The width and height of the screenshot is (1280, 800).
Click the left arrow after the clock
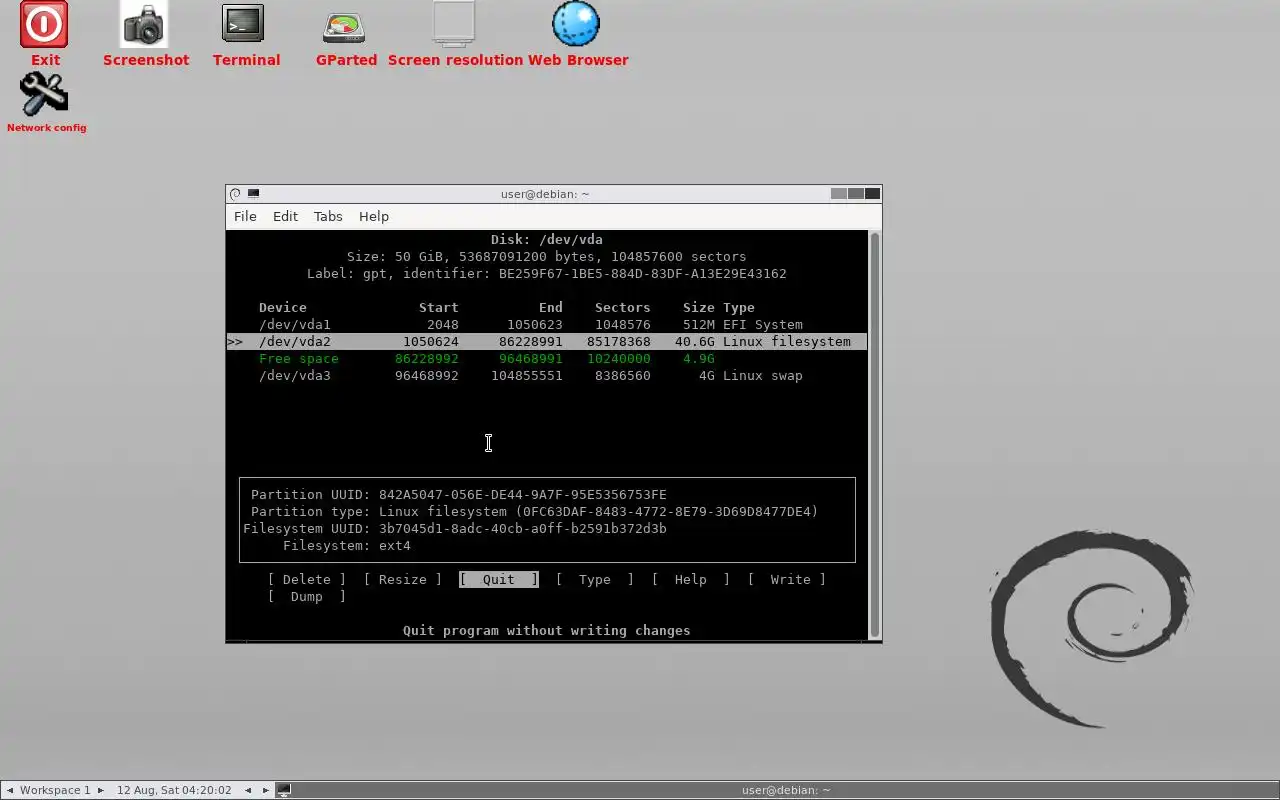click(248, 790)
